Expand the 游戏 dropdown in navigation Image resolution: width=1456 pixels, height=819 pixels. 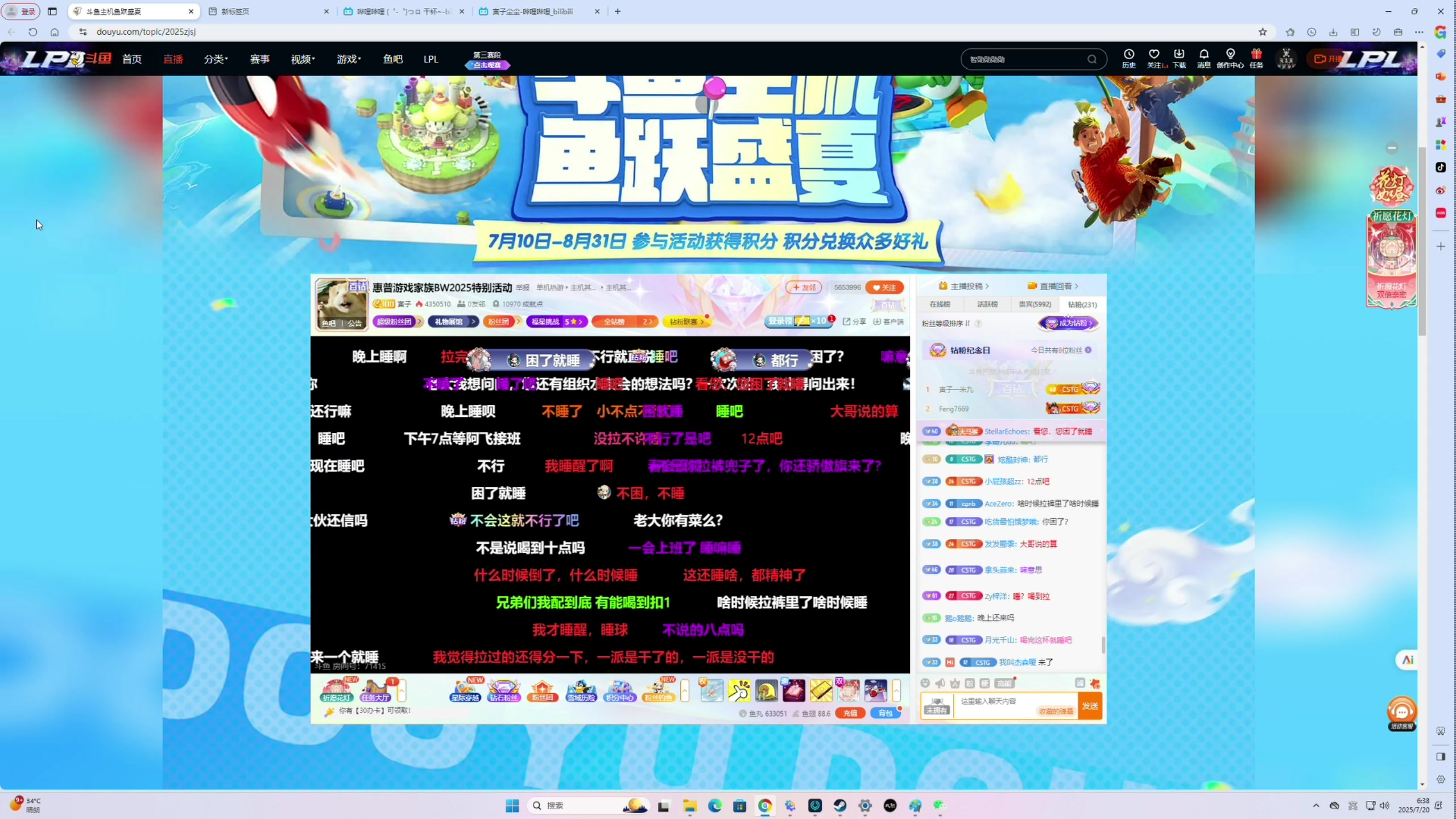(349, 59)
